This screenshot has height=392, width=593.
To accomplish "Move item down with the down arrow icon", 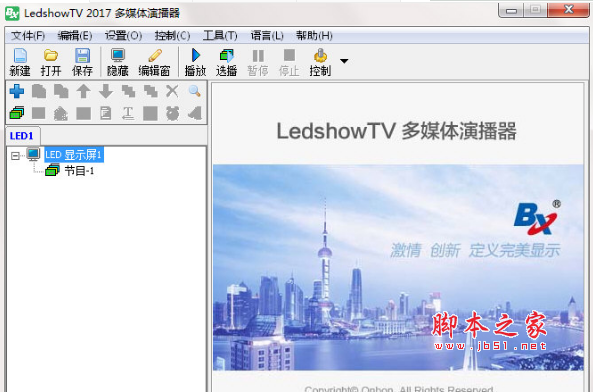I will click(106, 91).
